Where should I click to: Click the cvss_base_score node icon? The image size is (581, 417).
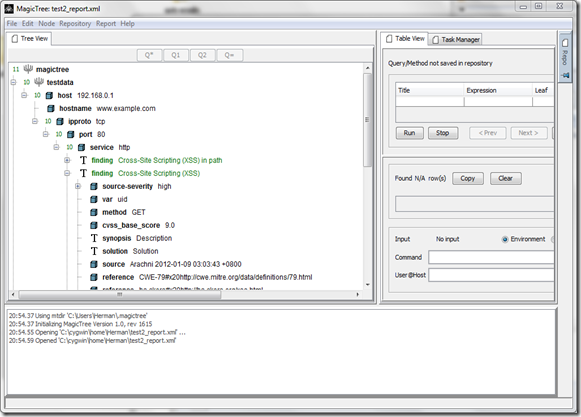tap(94, 225)
